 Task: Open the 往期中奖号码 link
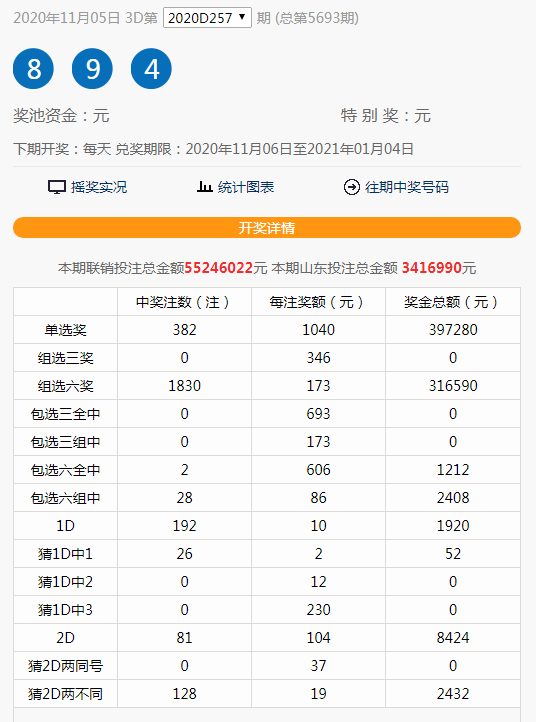coord(407,187)
